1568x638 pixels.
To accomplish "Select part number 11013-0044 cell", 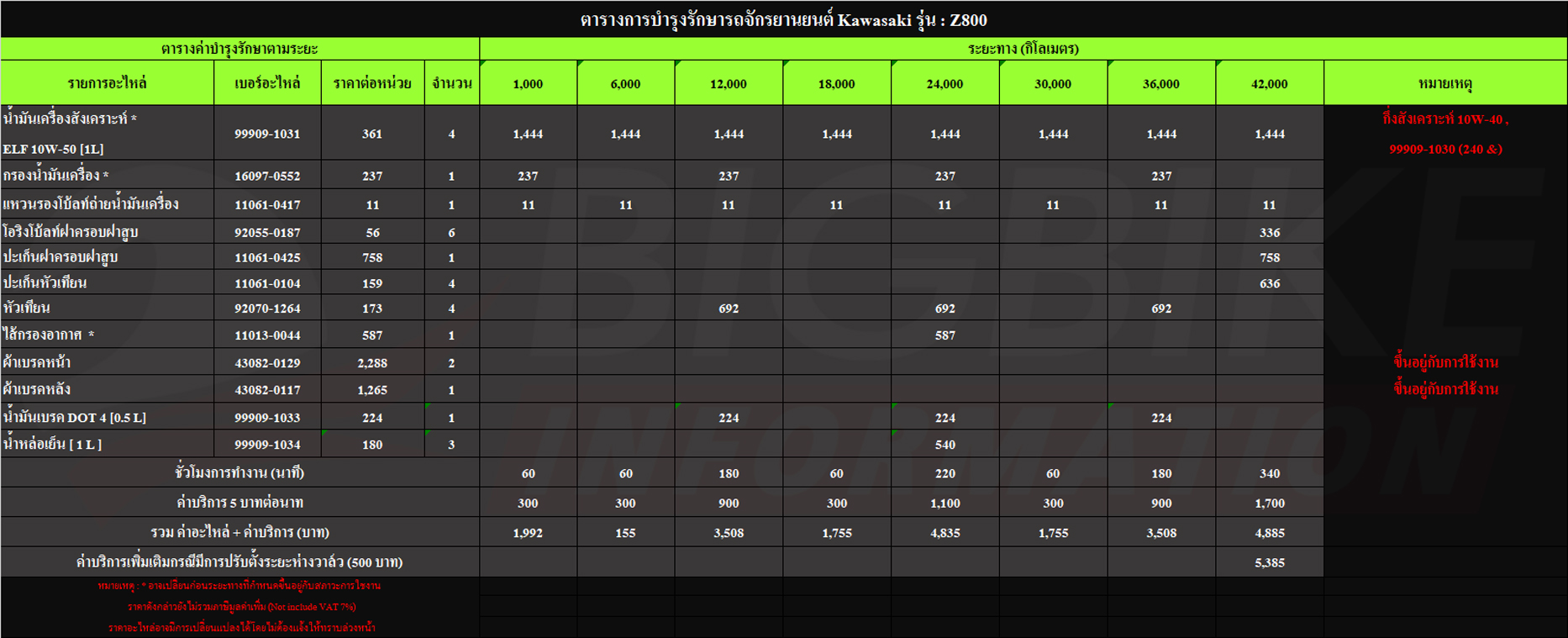I will tap(267, 335).
